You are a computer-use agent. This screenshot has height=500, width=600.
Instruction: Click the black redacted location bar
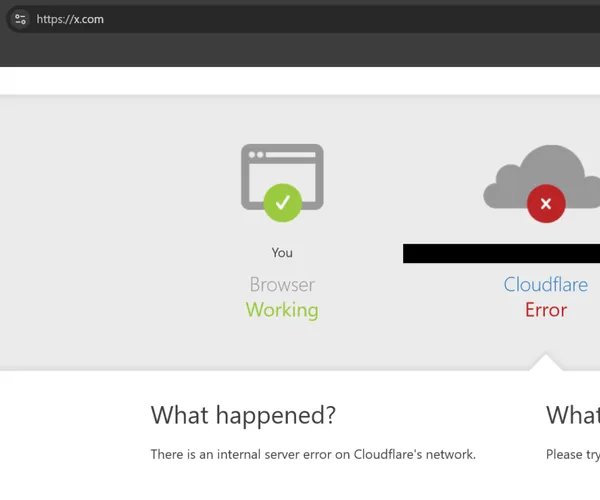click(500, 253)
